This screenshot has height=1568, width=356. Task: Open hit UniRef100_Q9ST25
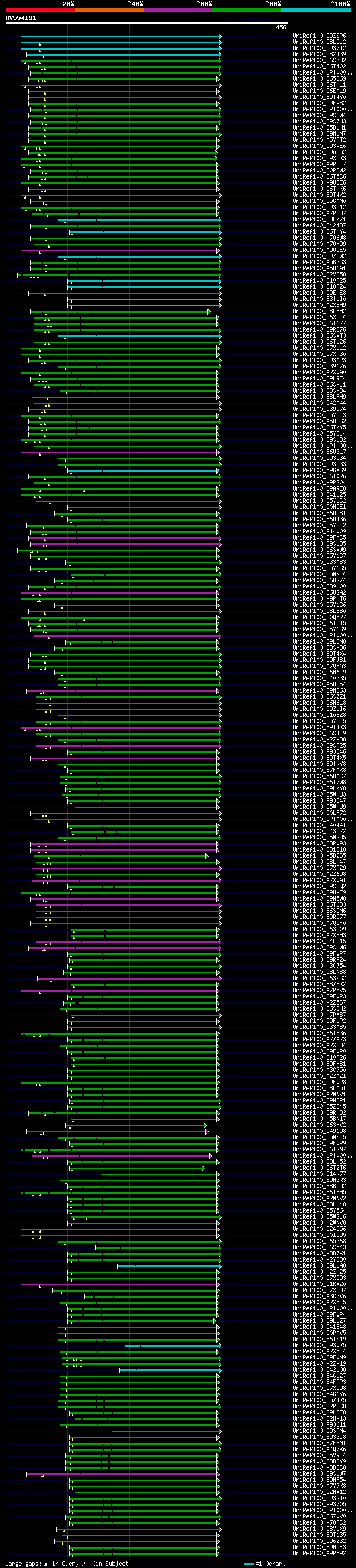pyautogui.click(x=319, y=746)
